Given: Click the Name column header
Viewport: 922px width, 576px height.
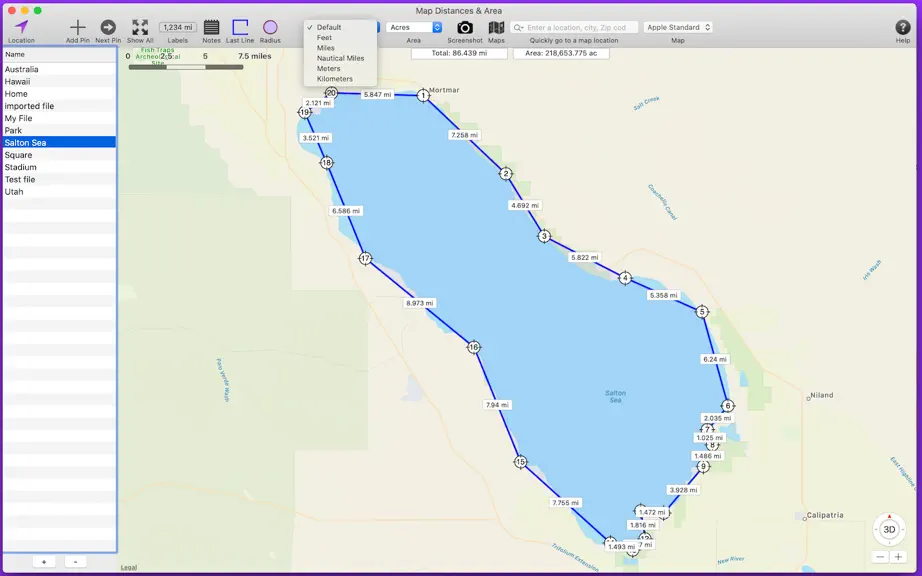Looking at the screenshot, I should pyautogui.click(x=59, y=55).
